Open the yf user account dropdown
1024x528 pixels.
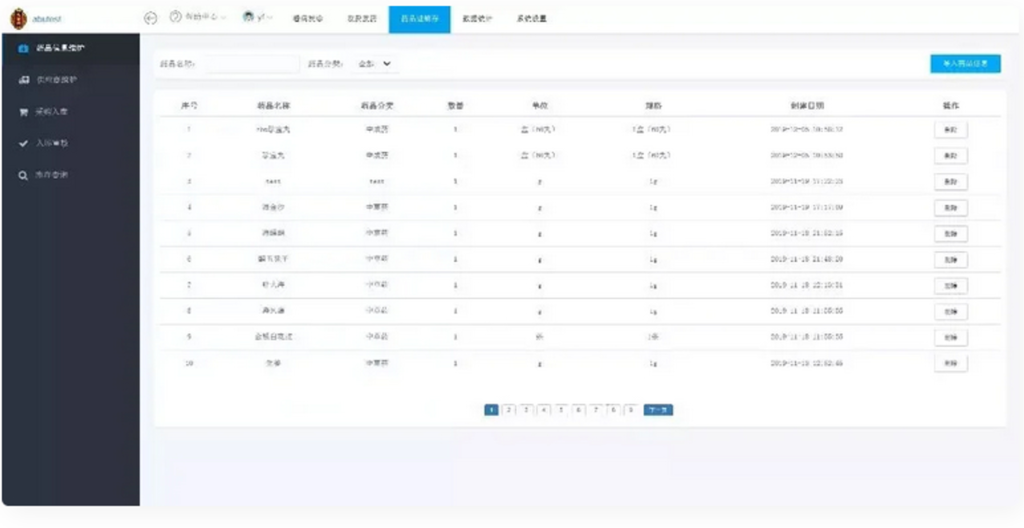[258, 18]
